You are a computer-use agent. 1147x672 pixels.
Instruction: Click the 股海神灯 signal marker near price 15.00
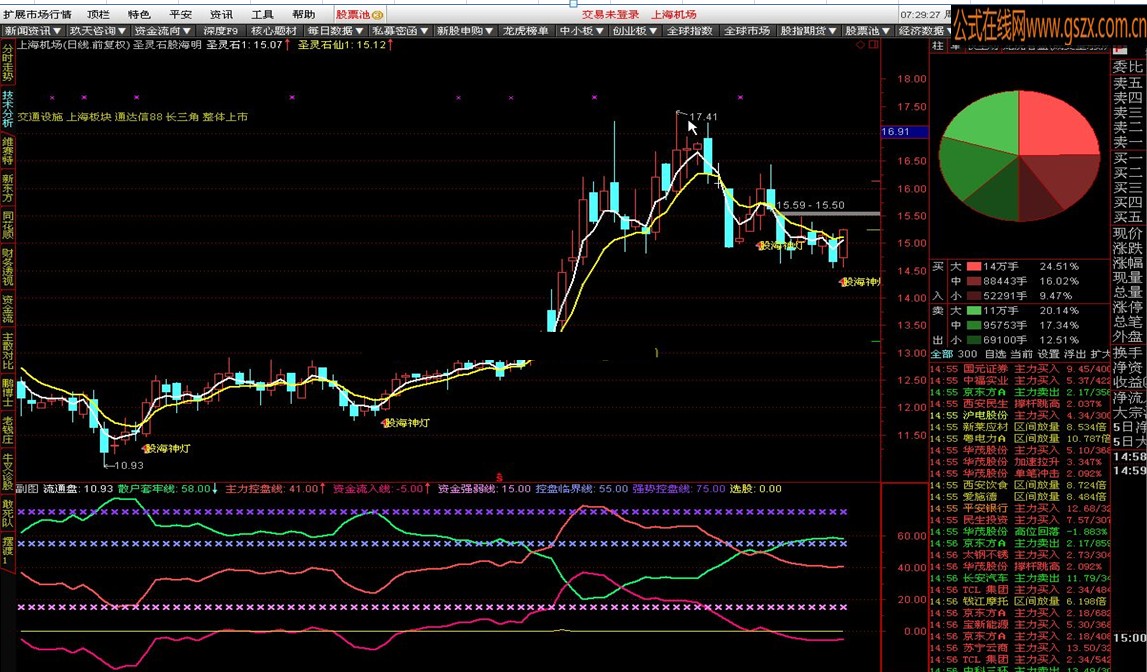pyautogui.click(x=781, y=246)
